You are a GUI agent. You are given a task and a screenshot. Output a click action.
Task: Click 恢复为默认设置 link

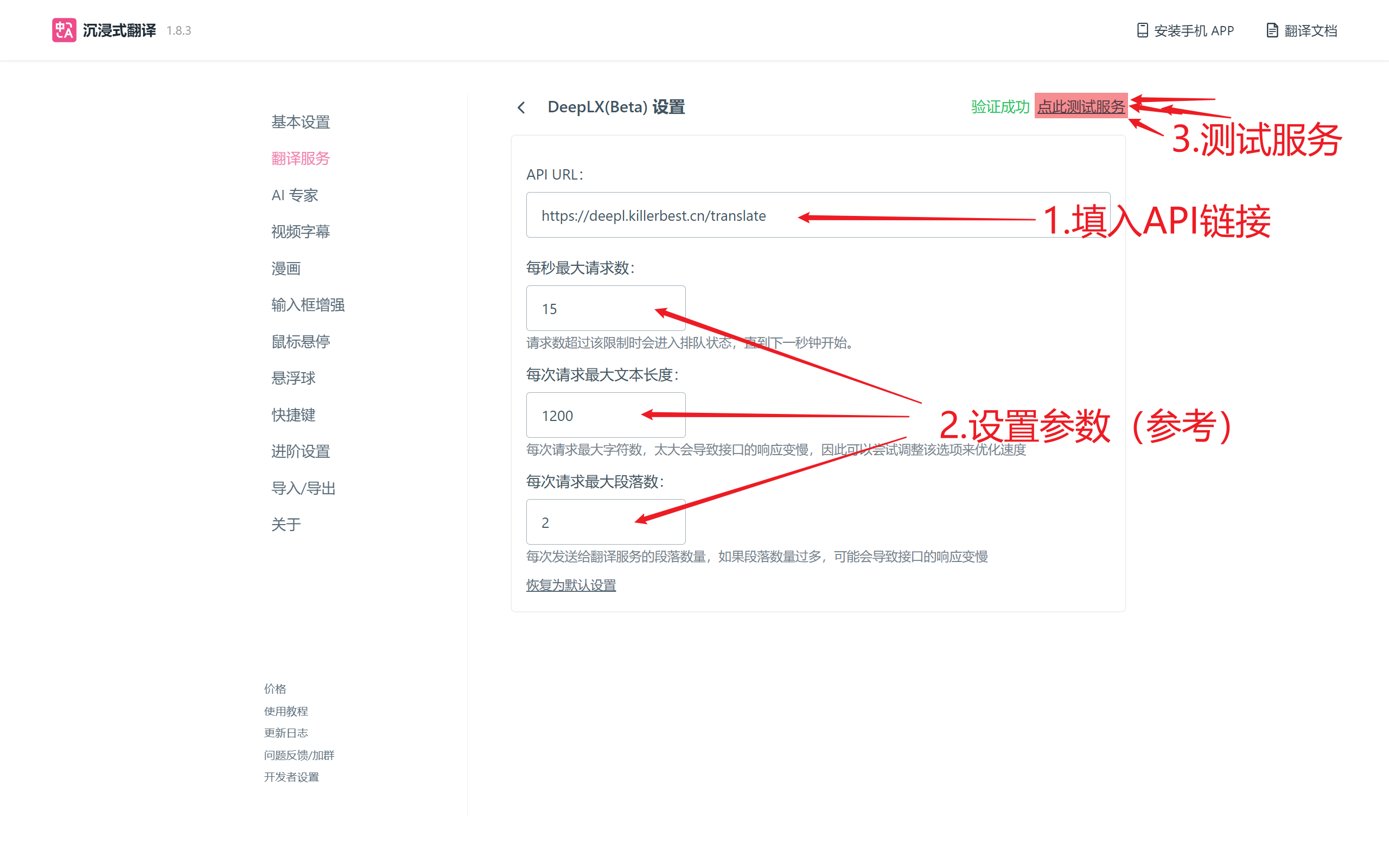tap(571, 585)
